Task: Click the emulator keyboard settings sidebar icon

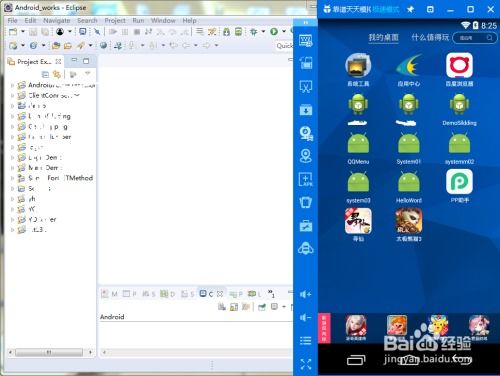Action: (x=306, y=40)
